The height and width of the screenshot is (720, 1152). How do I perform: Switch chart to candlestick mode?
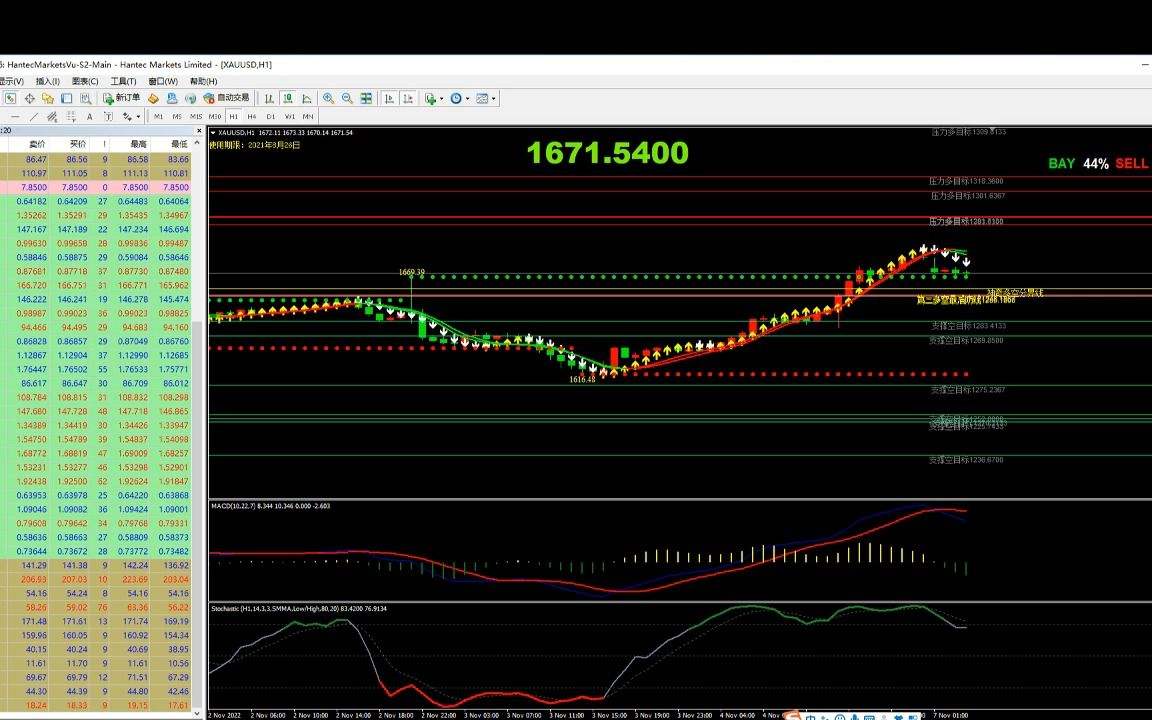(x=286, y=98)
